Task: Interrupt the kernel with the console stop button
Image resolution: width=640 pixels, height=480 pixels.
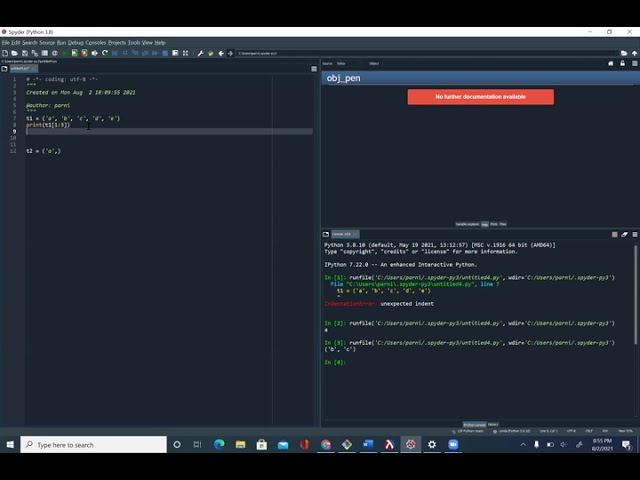Action: tap(614, 234)
